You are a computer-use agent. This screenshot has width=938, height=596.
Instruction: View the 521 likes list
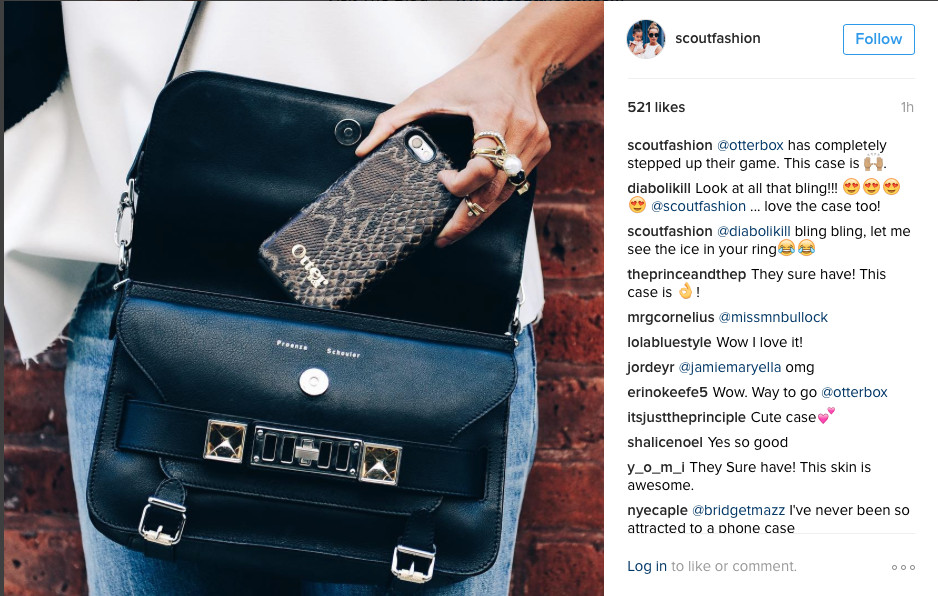tap(656, 107)
